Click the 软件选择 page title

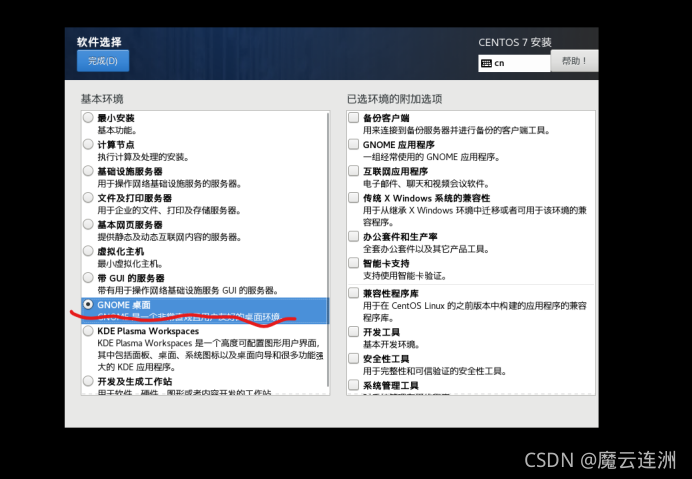point(99,42)
